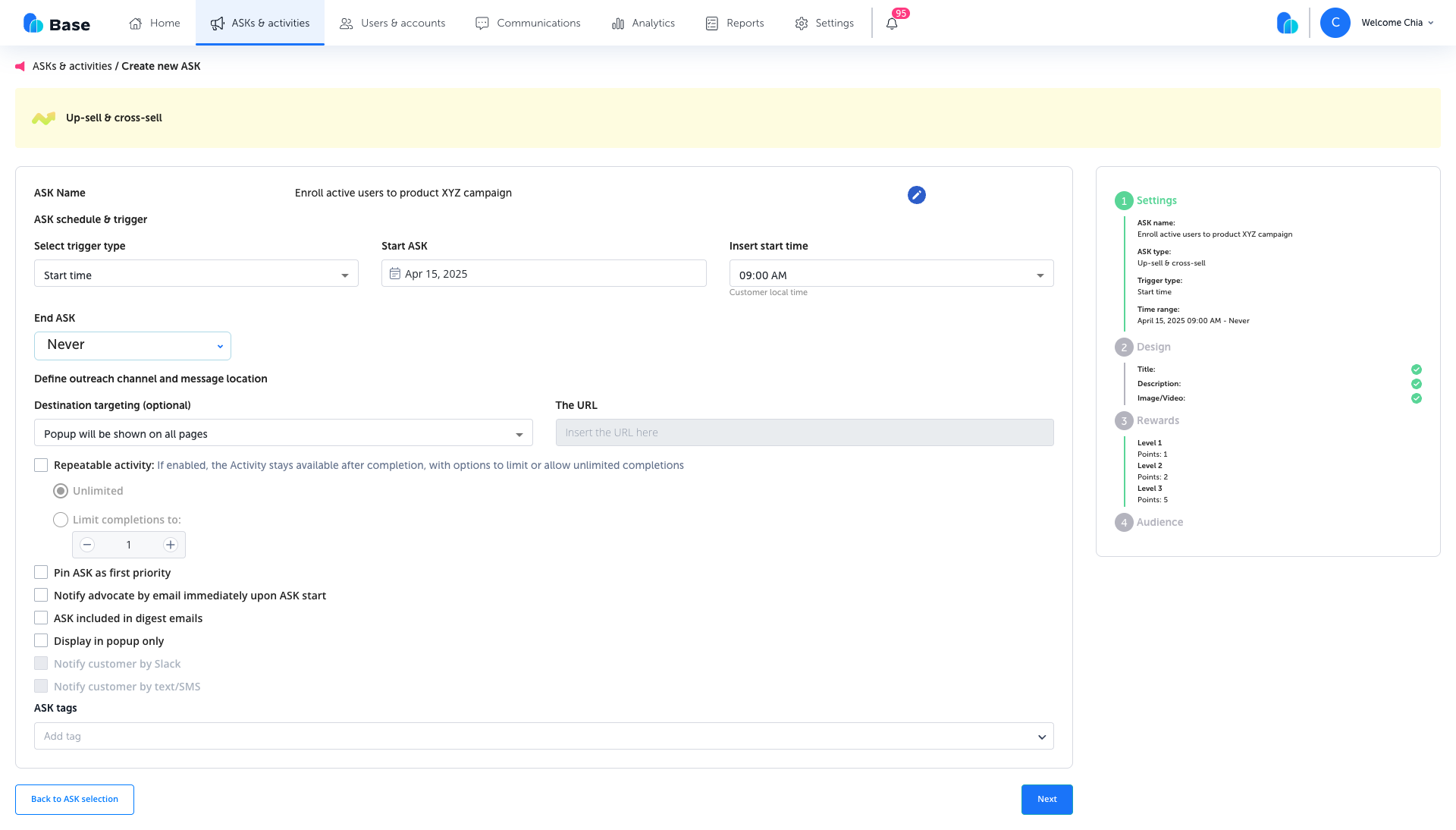This screenshot has height=830, width=1456.
Task: Click the Image/Video green checkmark icon
Action: click(1417, 398)
